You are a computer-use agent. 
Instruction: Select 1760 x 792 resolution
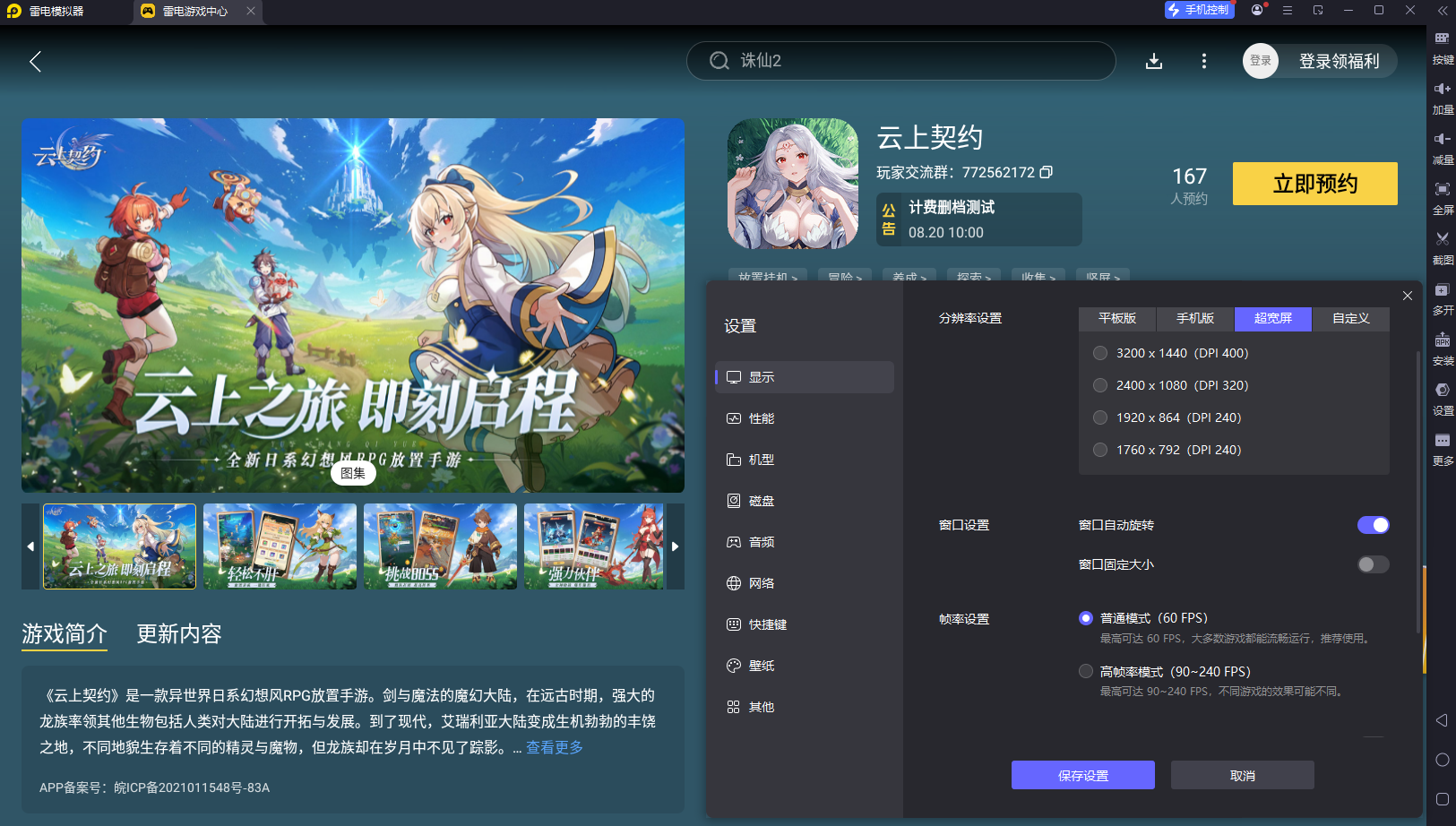pos(1100,450)
